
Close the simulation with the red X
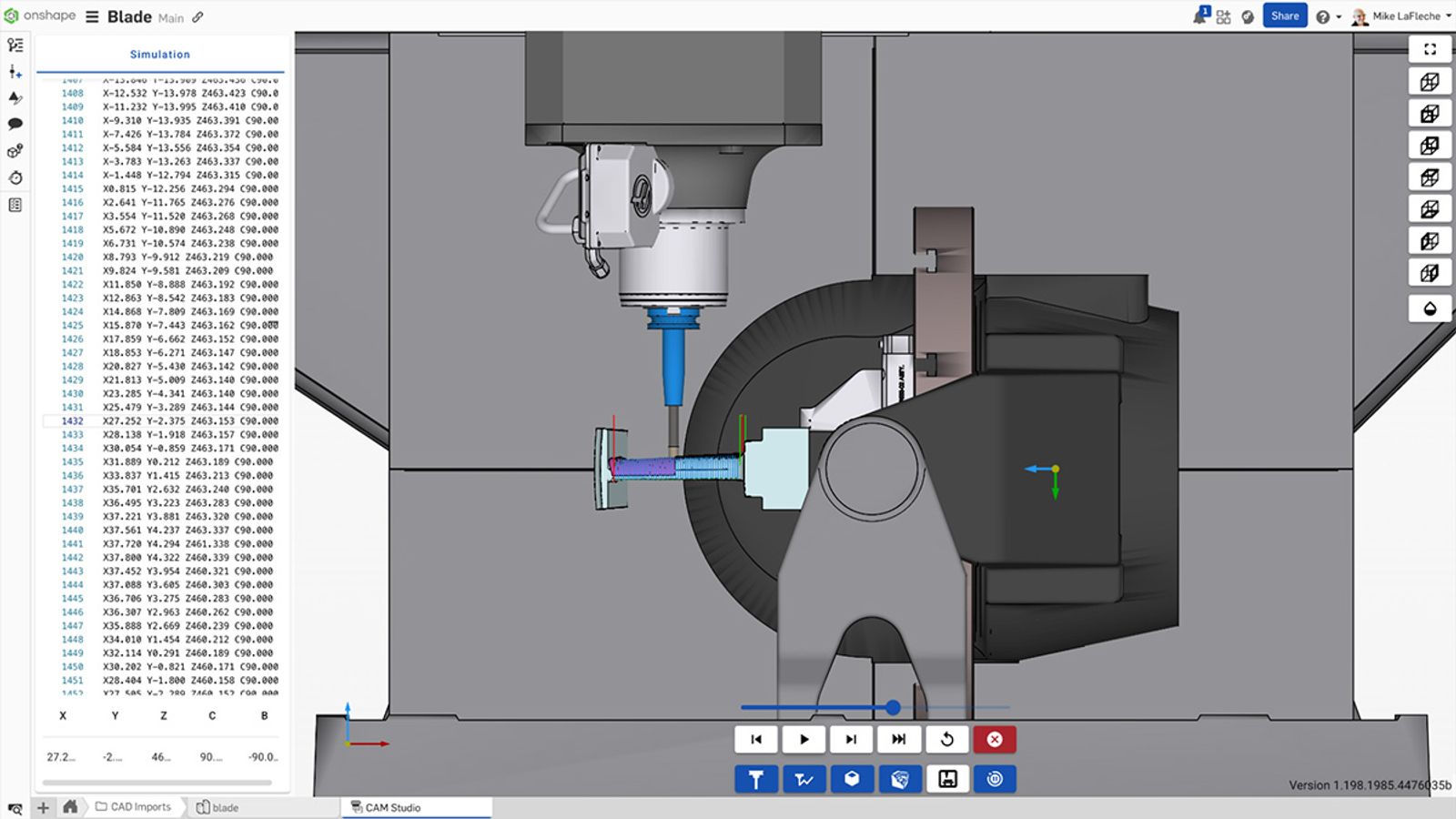(995, 739)
